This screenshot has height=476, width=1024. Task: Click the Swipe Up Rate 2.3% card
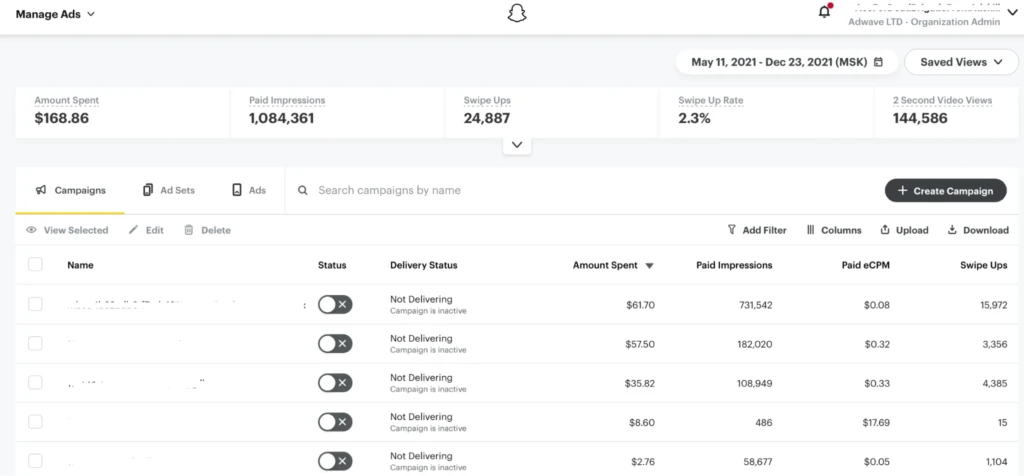pos(767,112)
